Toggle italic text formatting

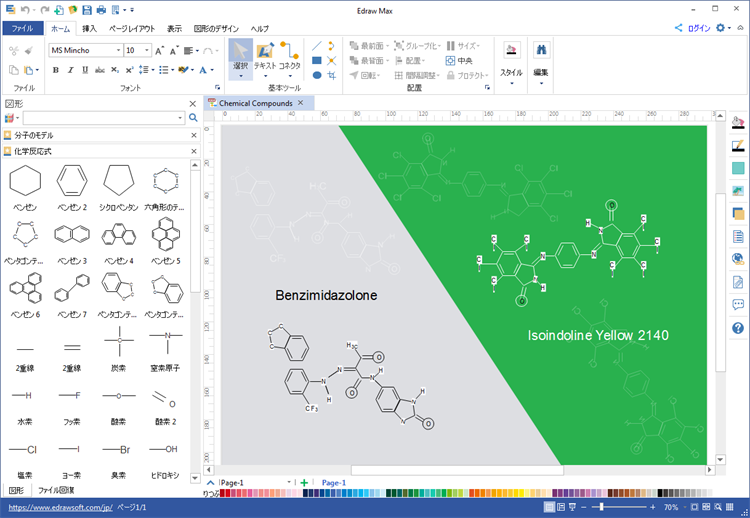tap(70, 70)
